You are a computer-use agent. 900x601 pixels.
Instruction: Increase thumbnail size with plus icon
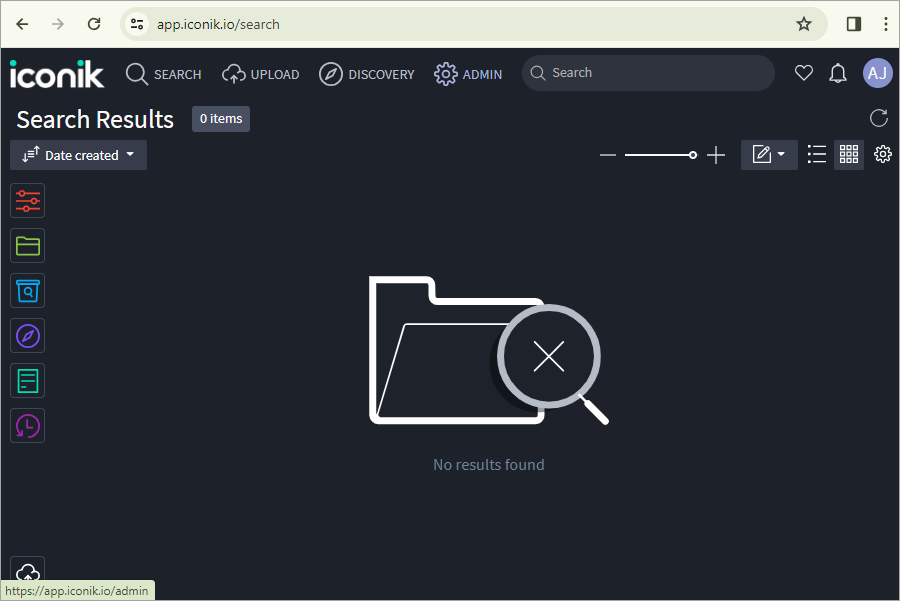[x=716, y=155]
